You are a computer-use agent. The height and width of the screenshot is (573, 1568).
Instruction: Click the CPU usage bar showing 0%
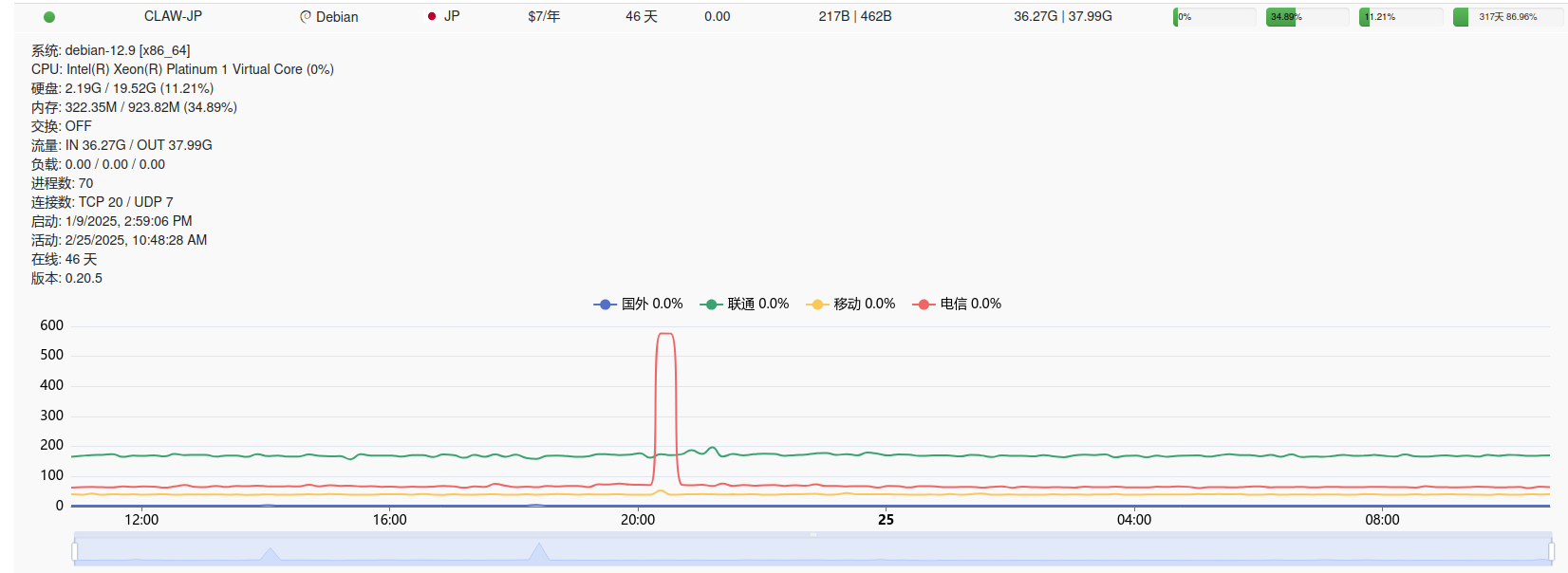(x=1215, y=17)
